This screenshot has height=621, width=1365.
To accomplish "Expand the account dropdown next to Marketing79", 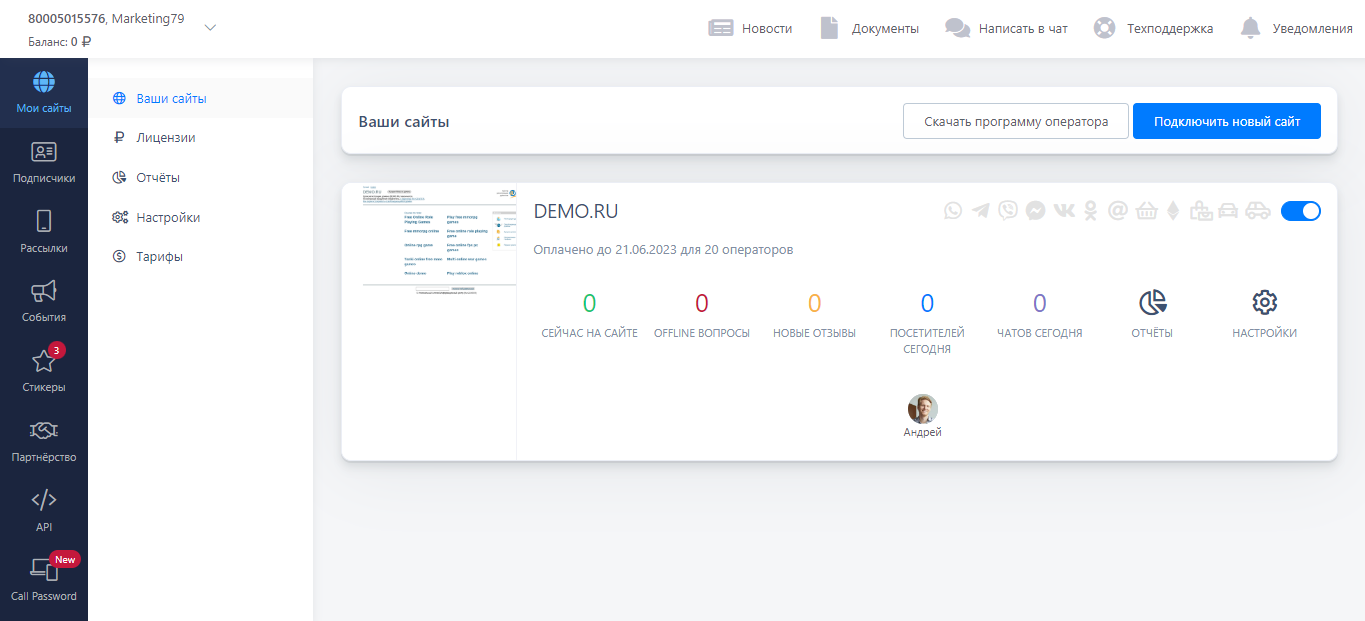I will 210,28.
